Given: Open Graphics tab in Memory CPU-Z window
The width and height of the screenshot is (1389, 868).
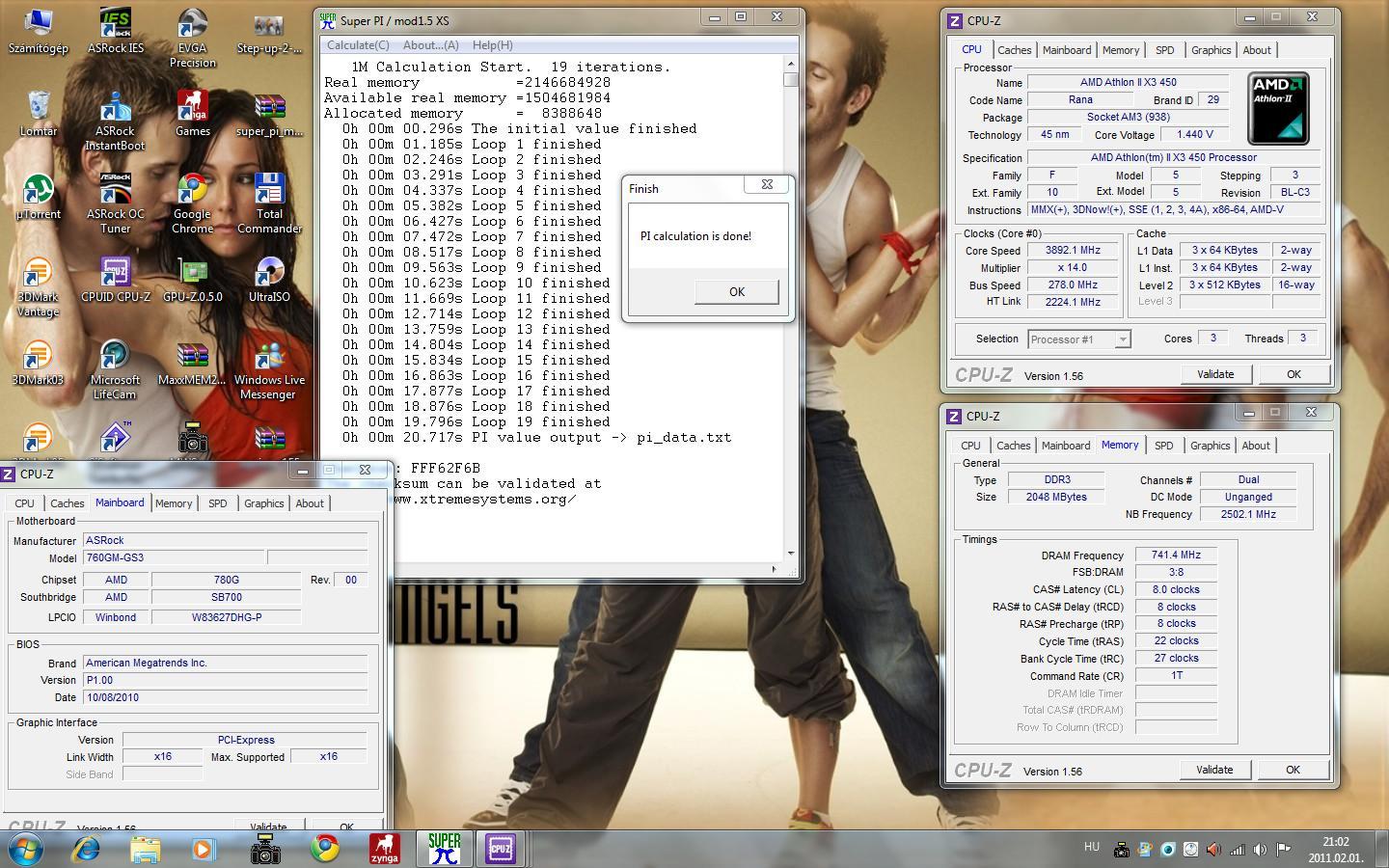Looking at the screenshot, I should tap(1210, 446).
